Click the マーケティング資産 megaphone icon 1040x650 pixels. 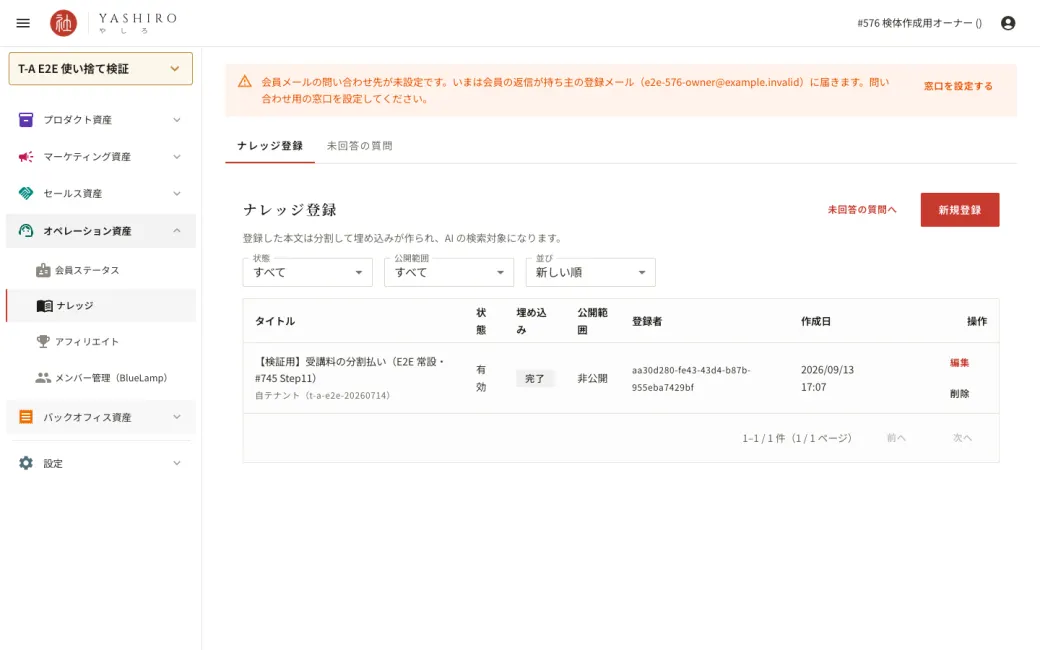pyautogui.click(x=26, y=157)
